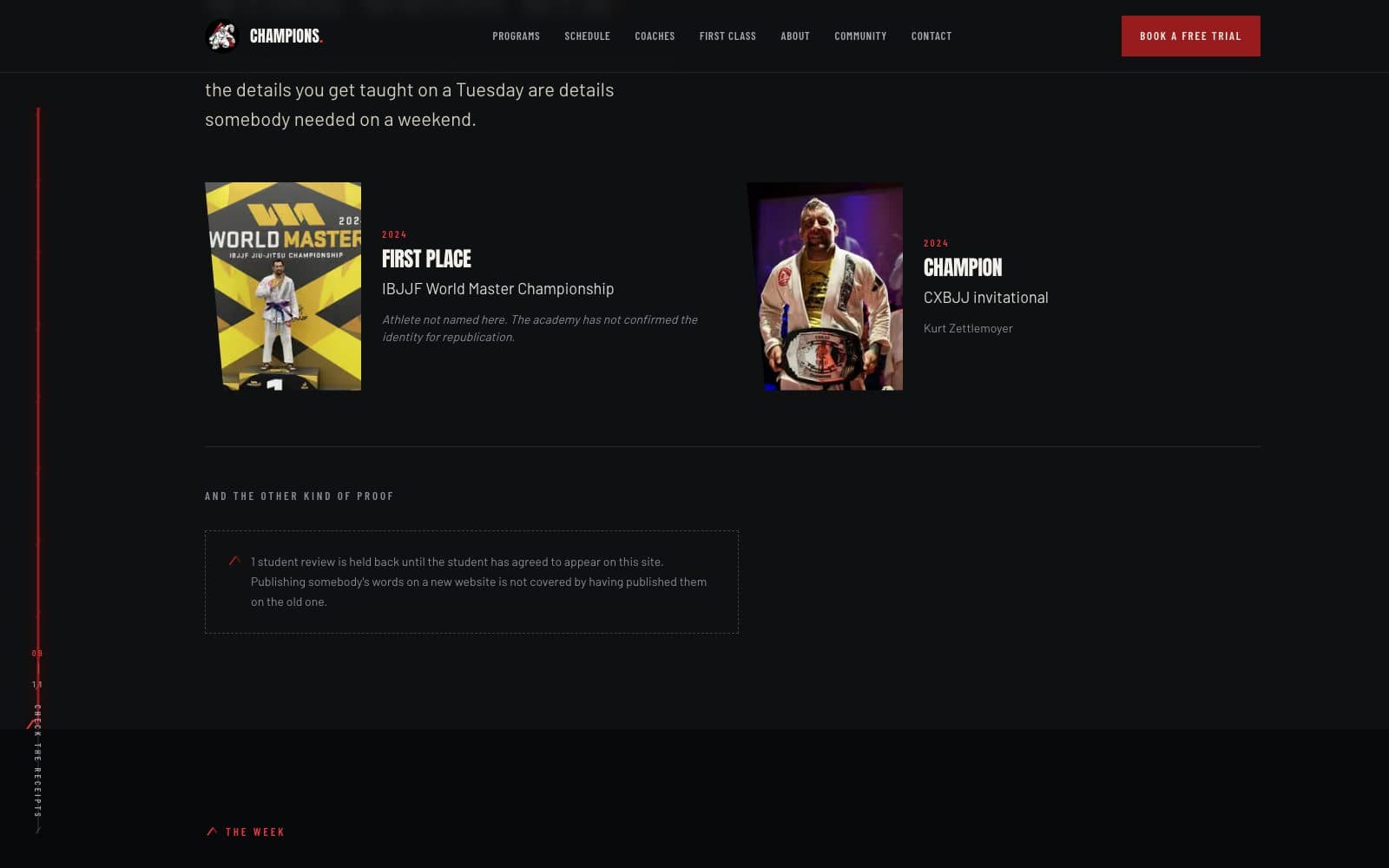This screenshot has height=868, width=1389.
Task: Click the 'Athlete not named here' note
Action: point(540,328)
